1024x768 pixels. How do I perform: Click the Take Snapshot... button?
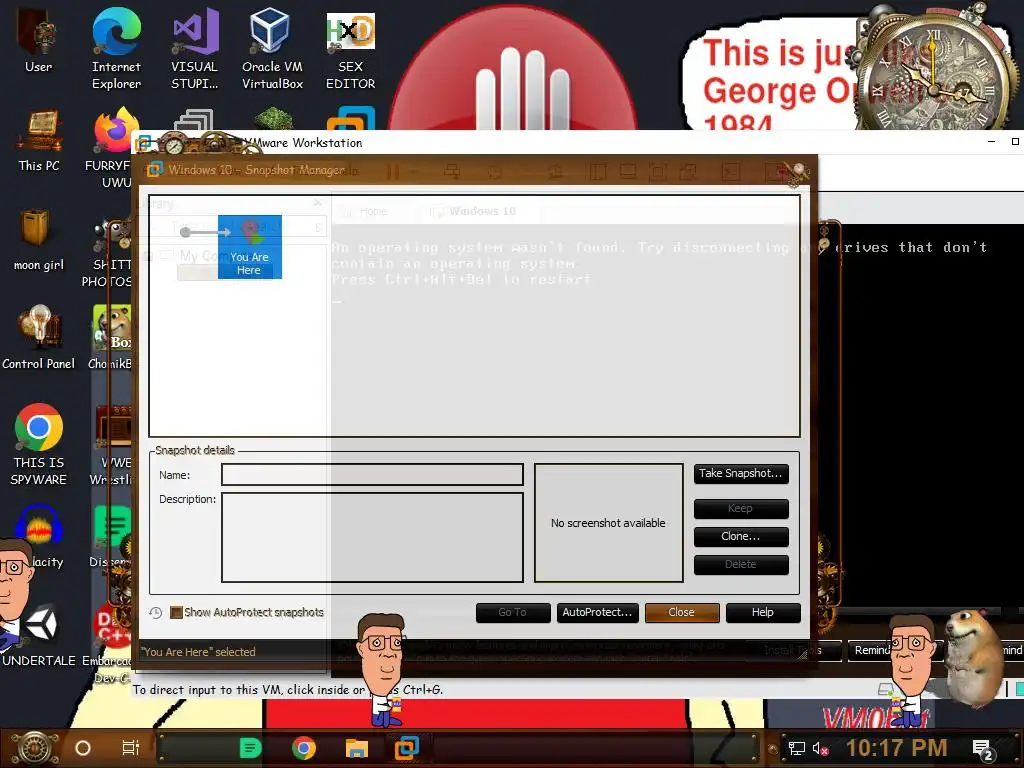pyautogui.click(x=741, y=473)
